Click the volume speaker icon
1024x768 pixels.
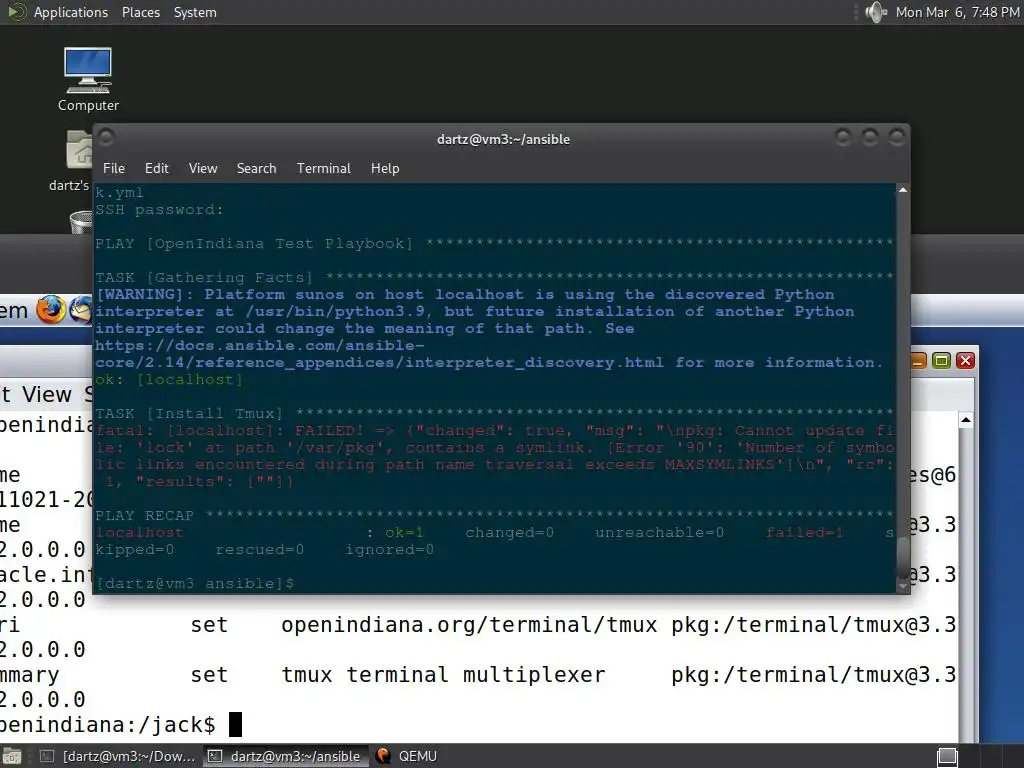(x=876, y=12)
